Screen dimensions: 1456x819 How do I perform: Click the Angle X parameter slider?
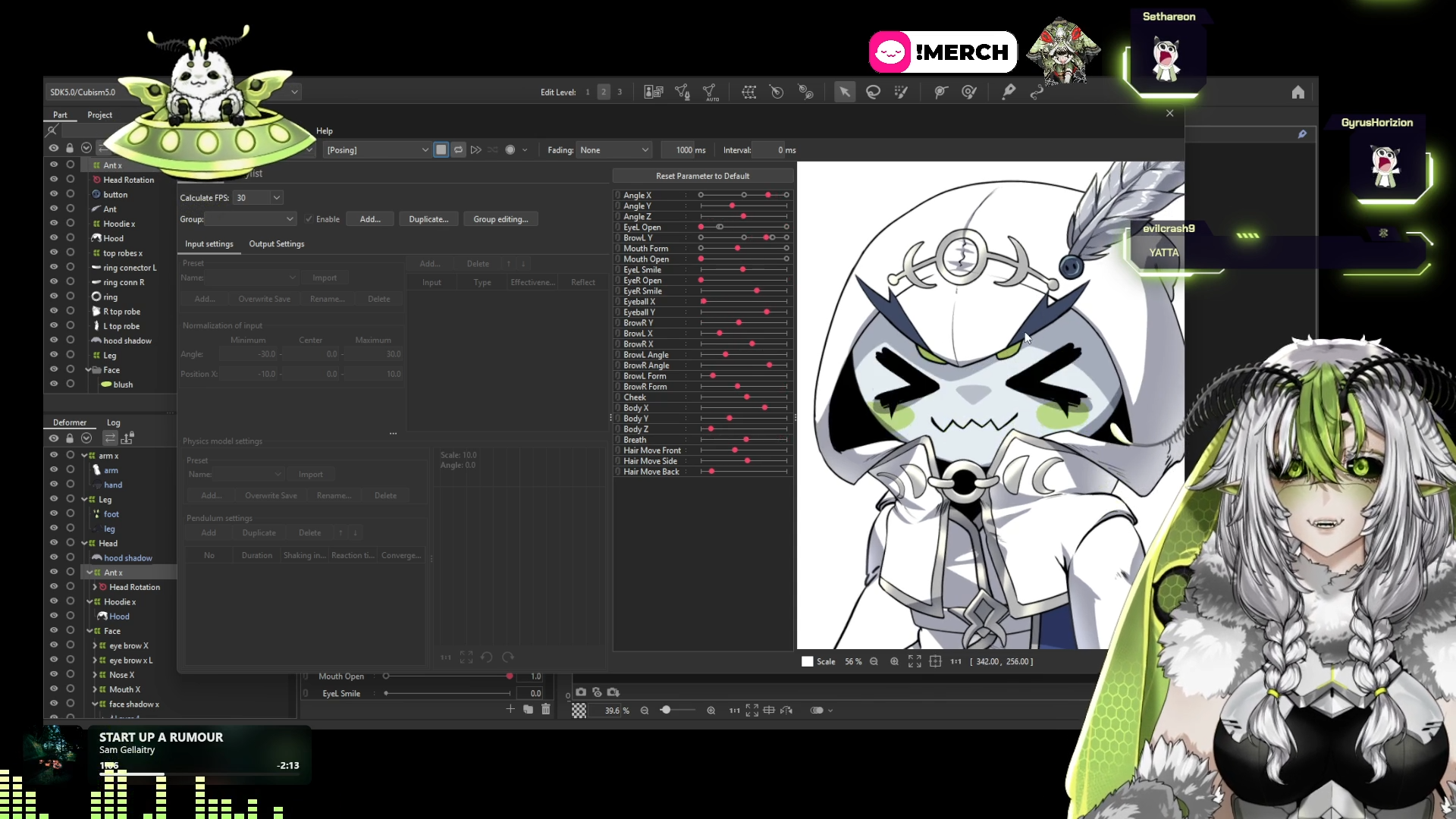tap(743, 195)
